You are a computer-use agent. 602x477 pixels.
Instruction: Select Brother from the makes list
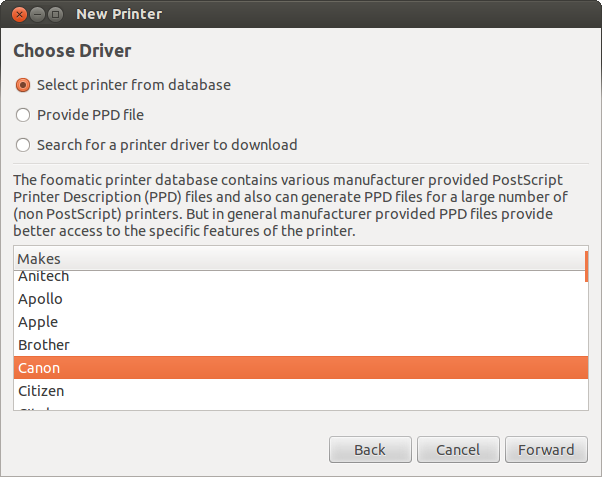[44, 345]
